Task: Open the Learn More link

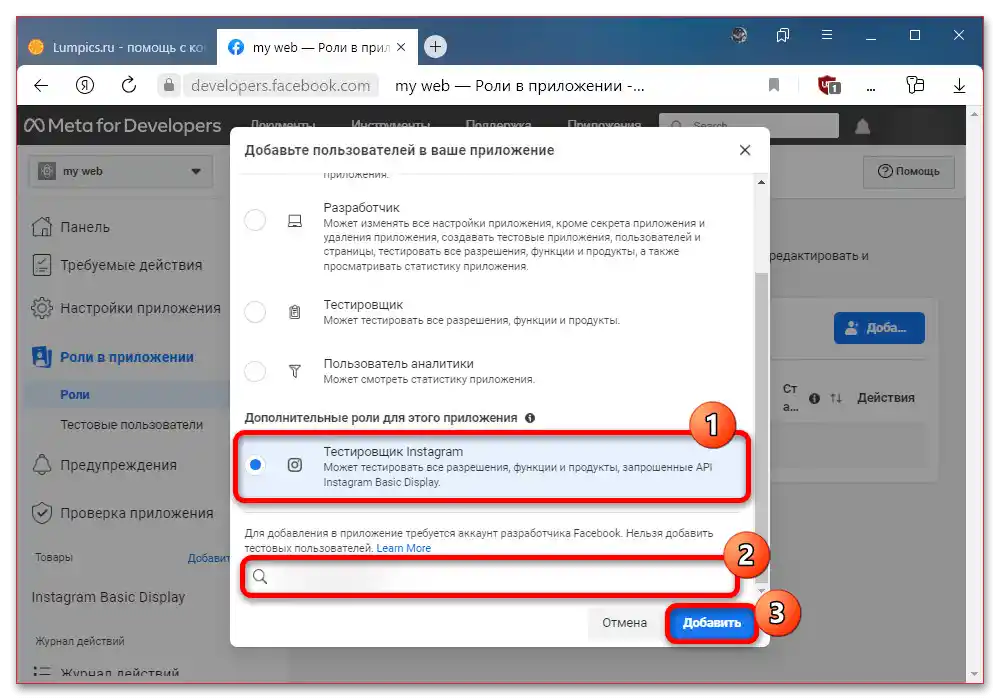Action: (x=404, y=547)
